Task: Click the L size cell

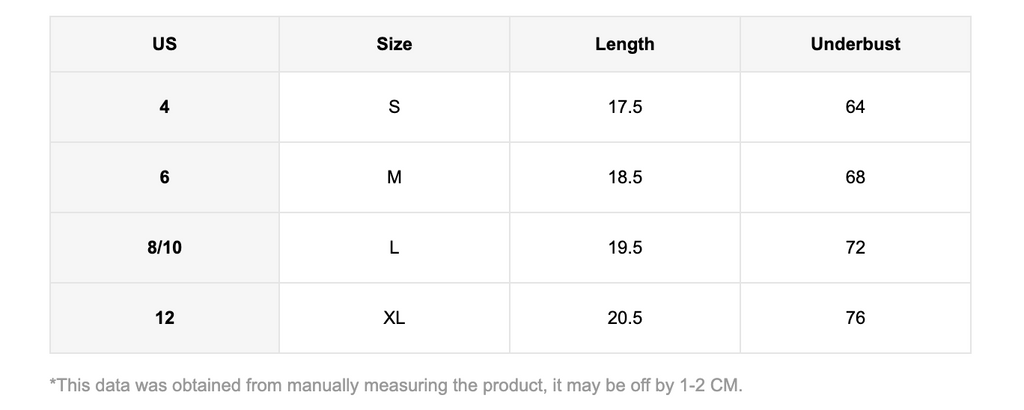Action: [394, 248]
